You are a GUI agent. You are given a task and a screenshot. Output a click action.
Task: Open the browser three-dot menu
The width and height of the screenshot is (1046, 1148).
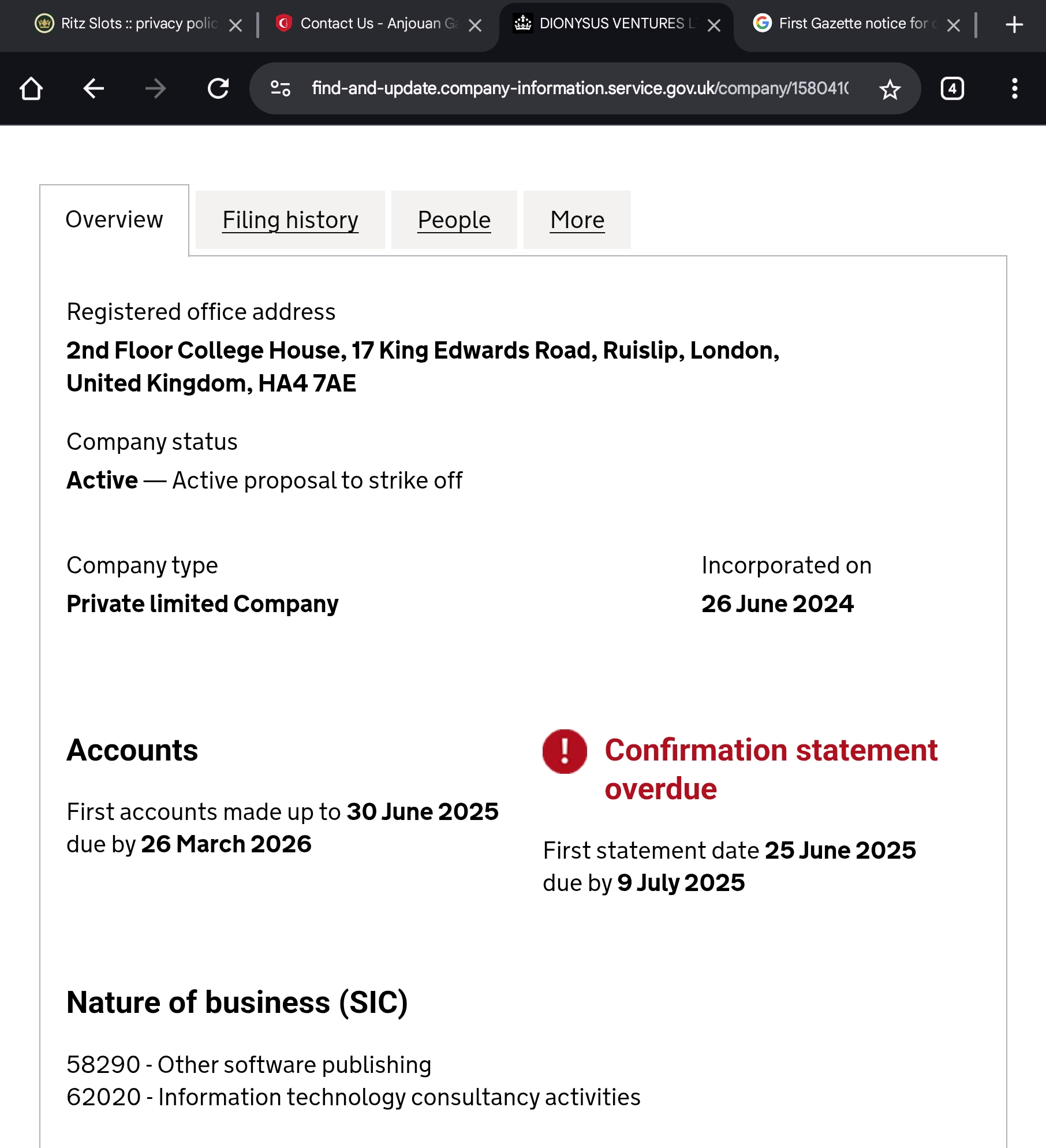[x=1014, y=89]
